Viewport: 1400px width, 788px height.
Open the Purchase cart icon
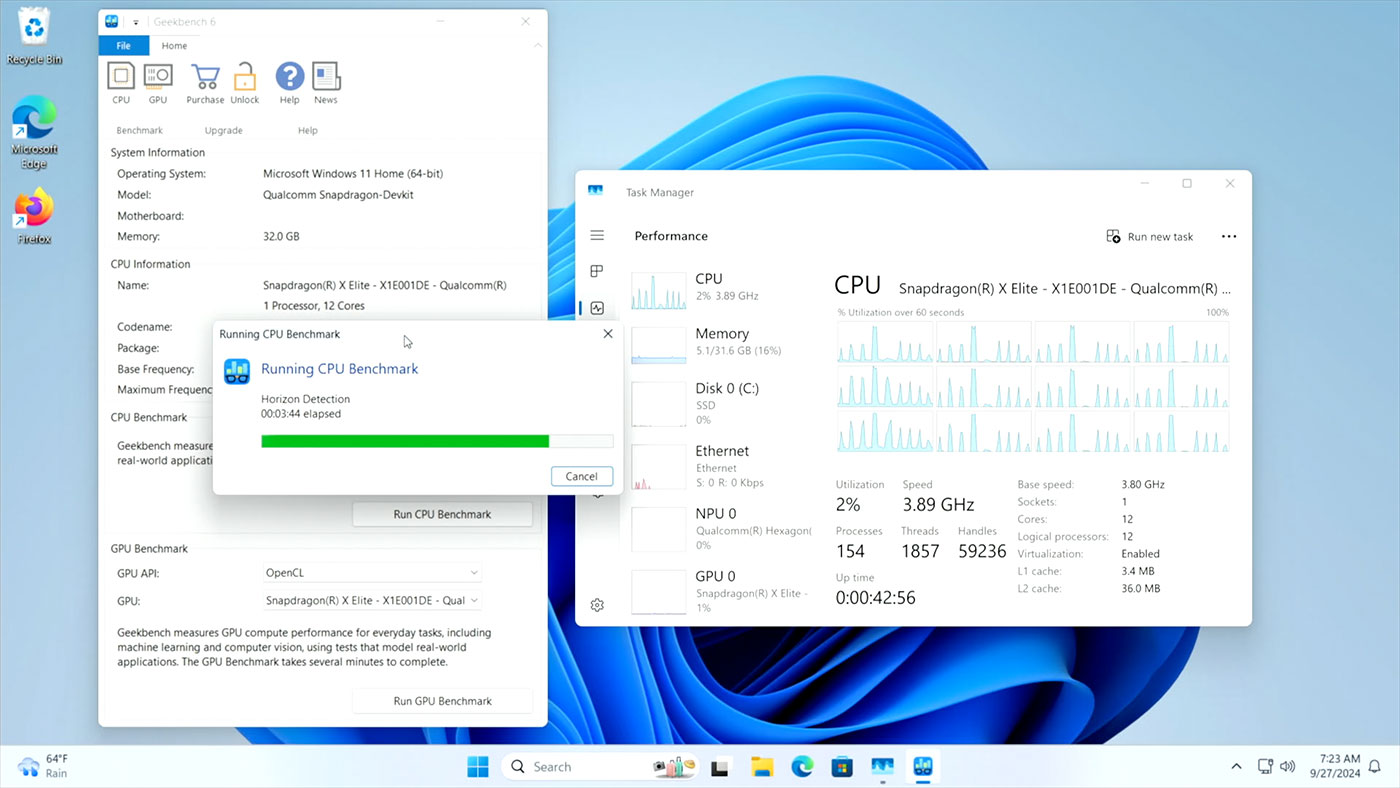205,82
